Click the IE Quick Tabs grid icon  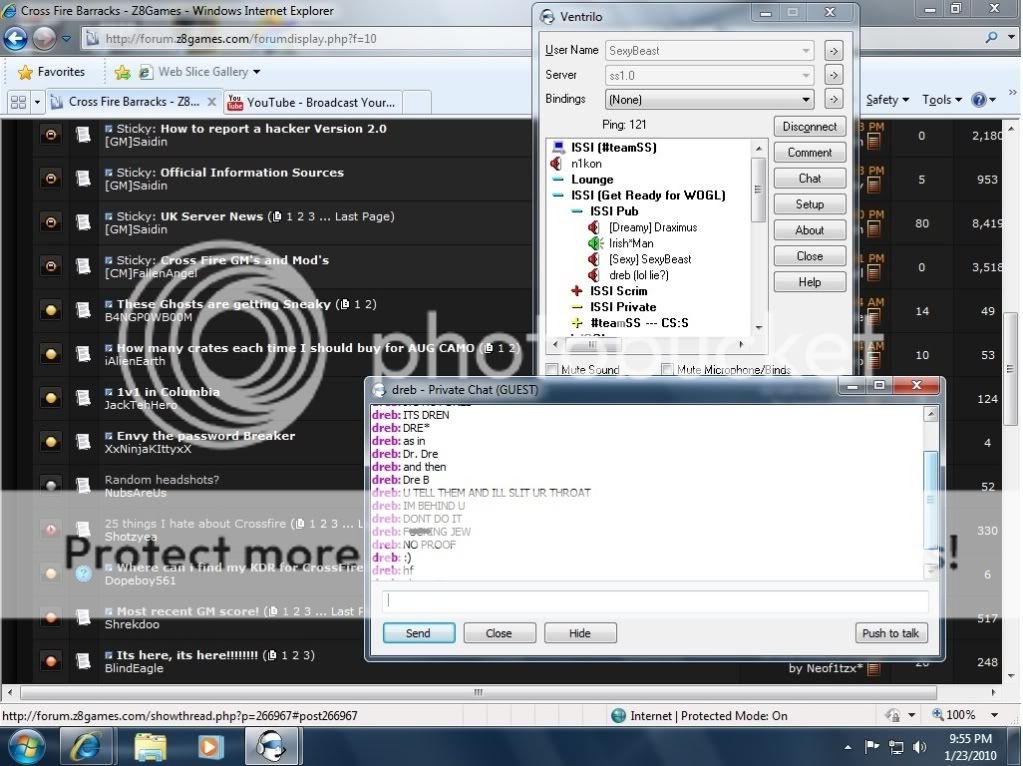[x=17, y=102]
